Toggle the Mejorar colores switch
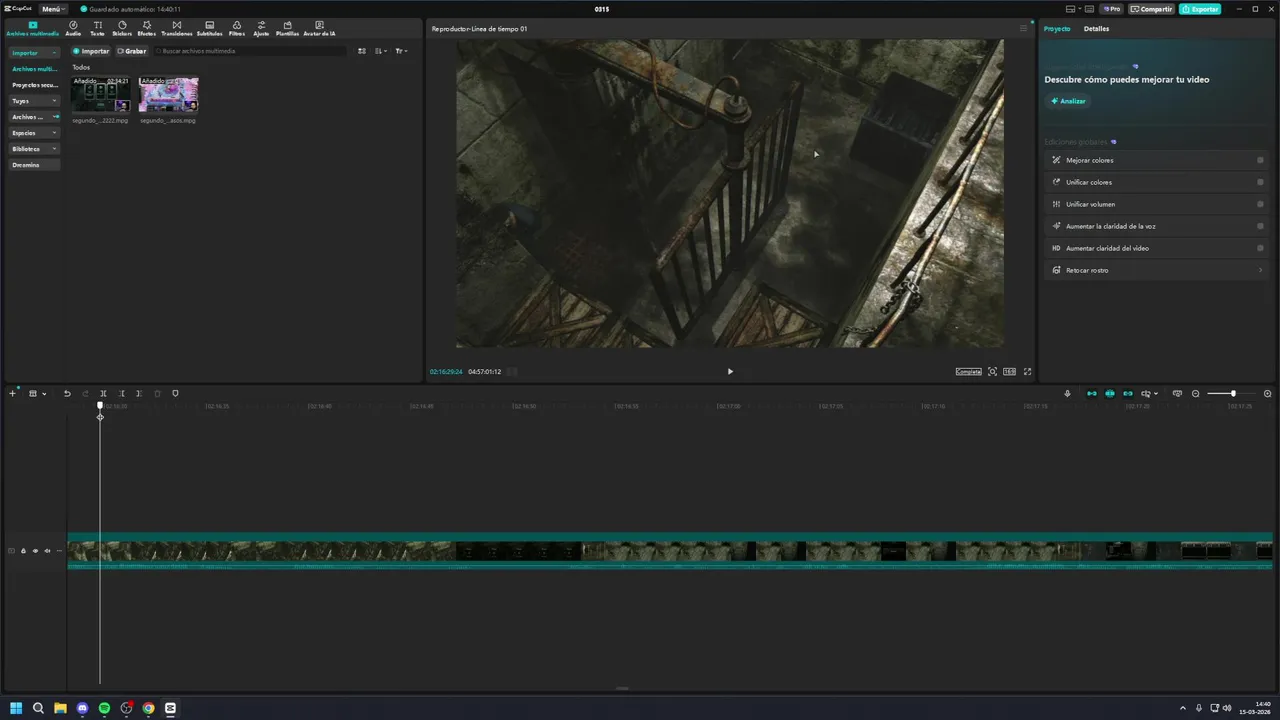1280x720 pixels. click(1260, 160)
